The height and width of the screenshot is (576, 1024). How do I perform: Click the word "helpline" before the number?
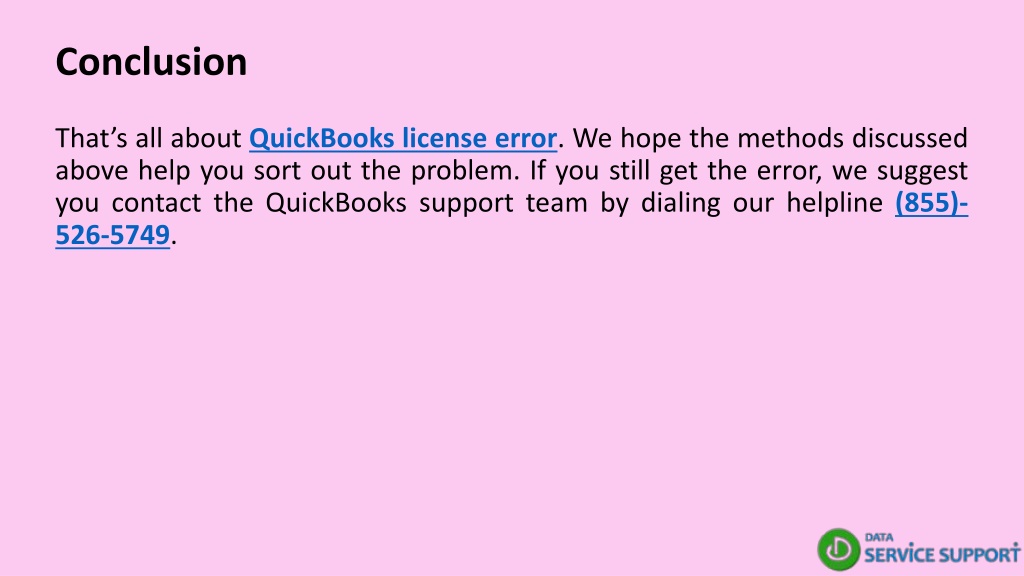(x=835, y=203)
